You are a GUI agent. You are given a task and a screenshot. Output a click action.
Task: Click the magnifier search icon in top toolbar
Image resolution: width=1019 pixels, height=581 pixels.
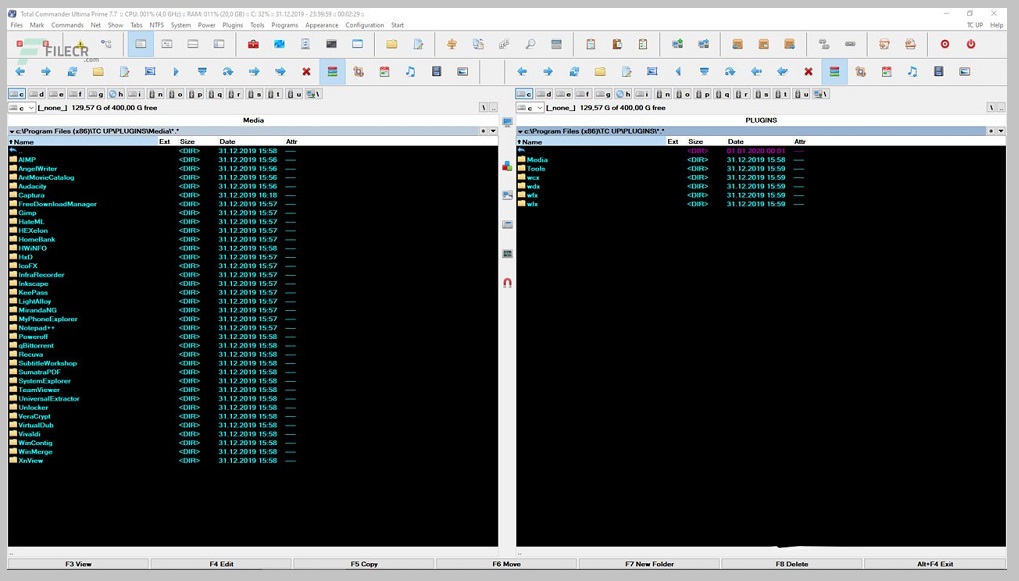pyautogui.click(x=530, y=44)
